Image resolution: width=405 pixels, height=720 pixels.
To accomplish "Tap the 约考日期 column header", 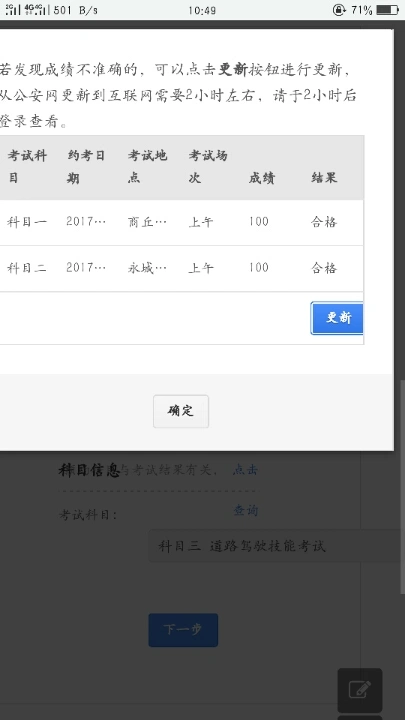I will pyautogui.click(x=86, y=167).
